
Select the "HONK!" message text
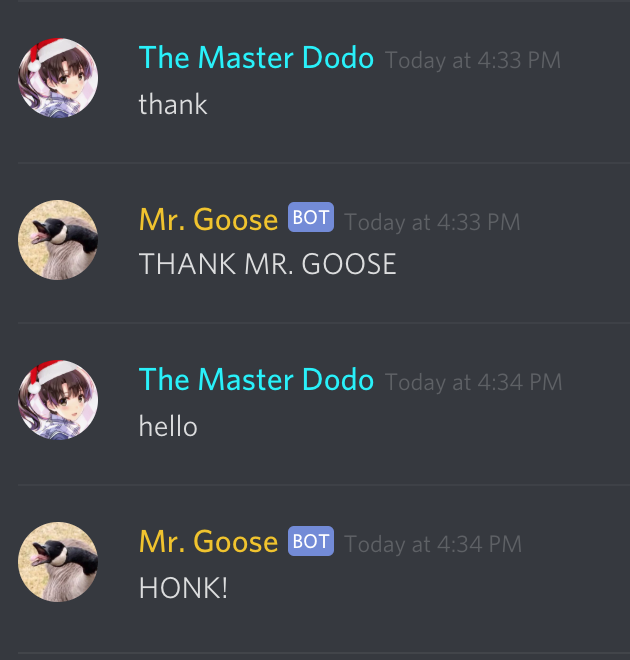(183, 588)
